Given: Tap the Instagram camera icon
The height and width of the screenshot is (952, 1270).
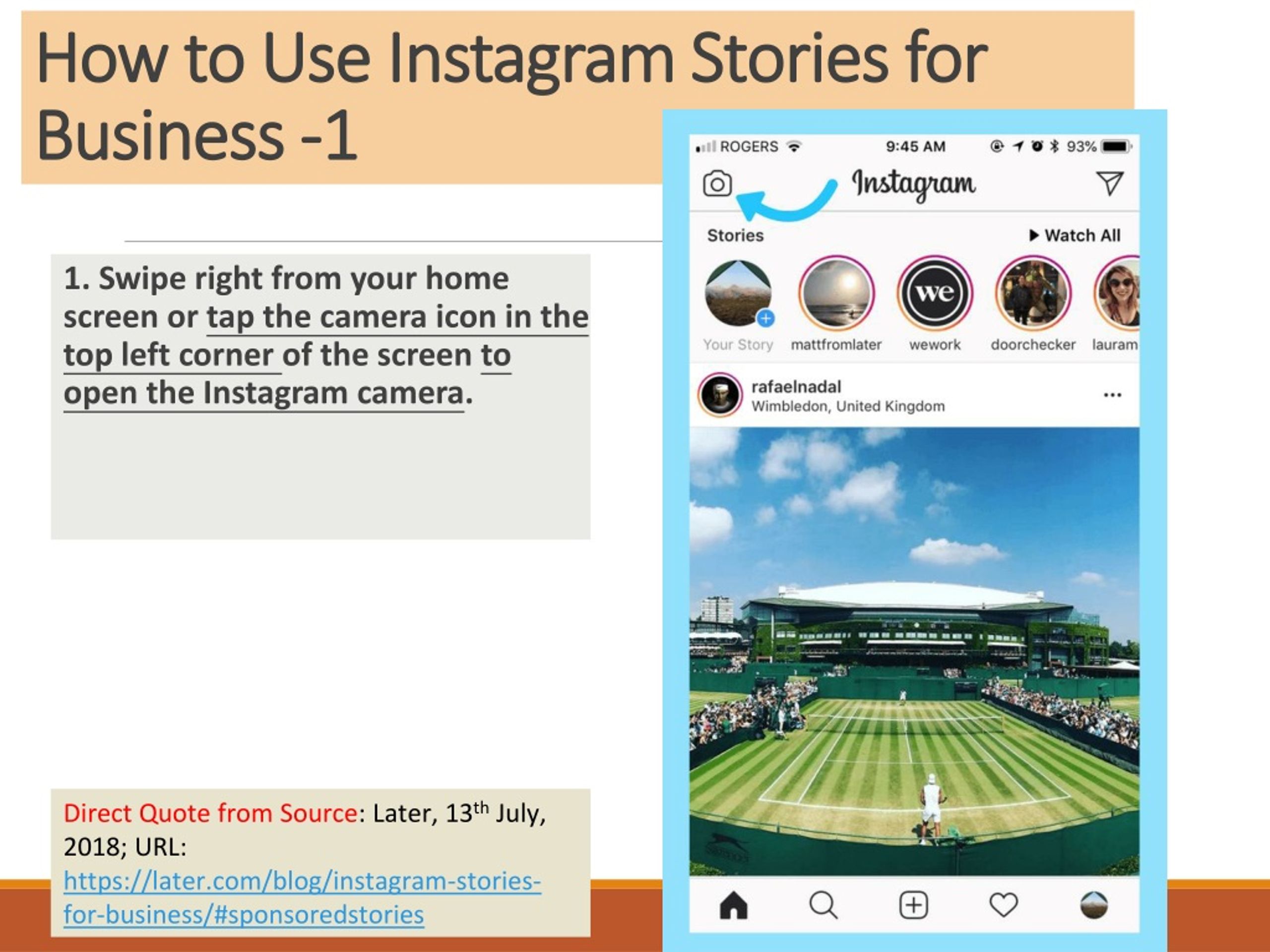Looking at the screenshot, I should pyautogui.click(x=717, y=183).
